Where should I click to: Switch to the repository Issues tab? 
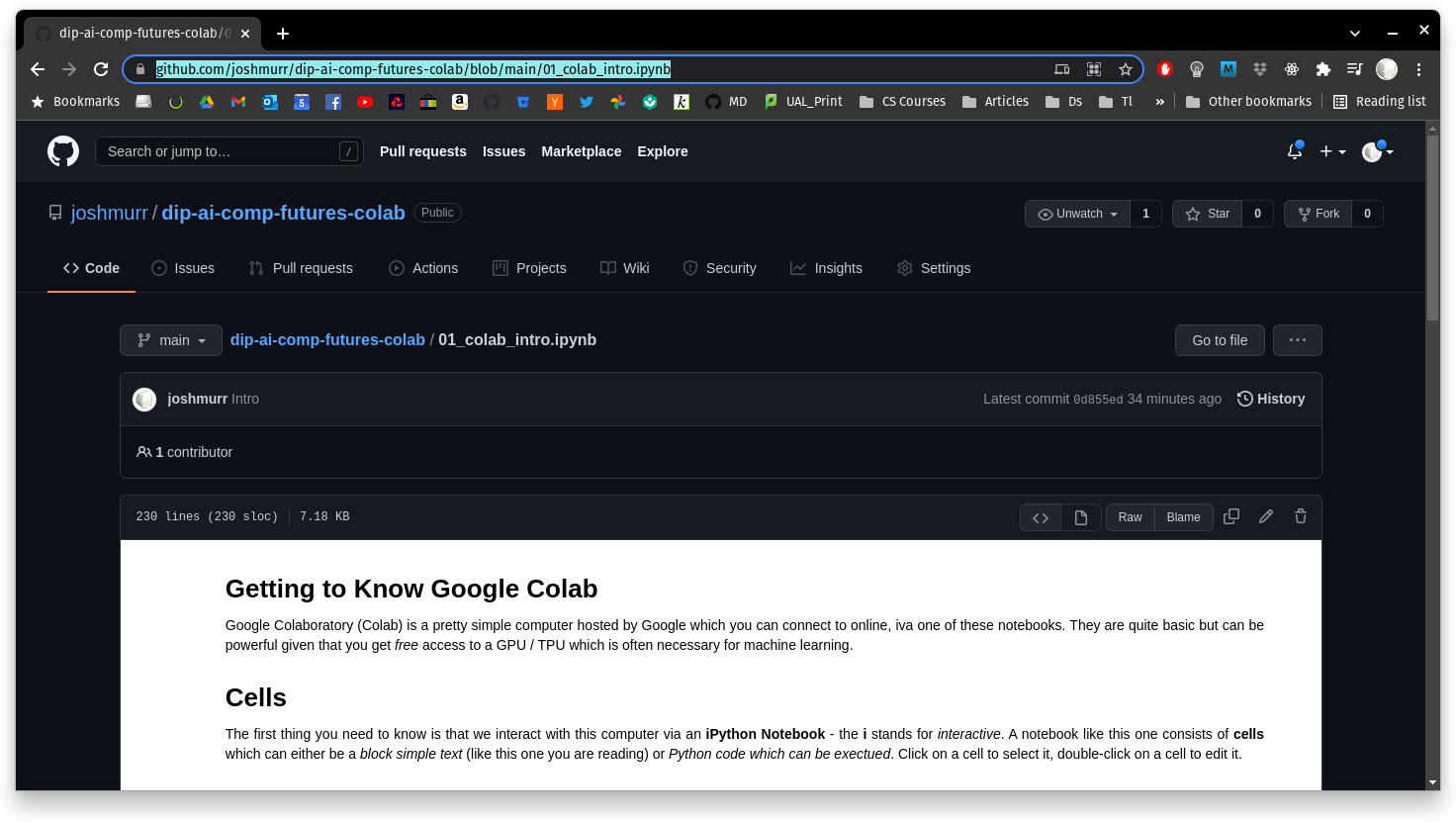coord(183,268)
